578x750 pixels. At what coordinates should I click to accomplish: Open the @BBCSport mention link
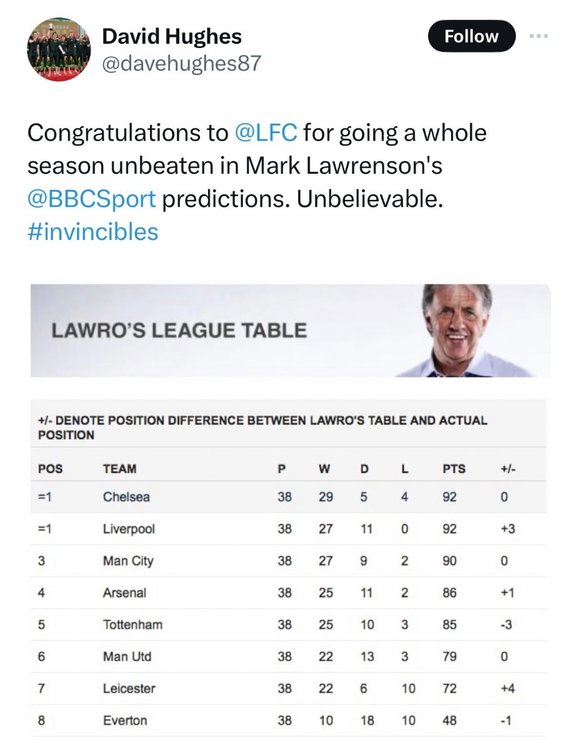click(x=92, y=199)
